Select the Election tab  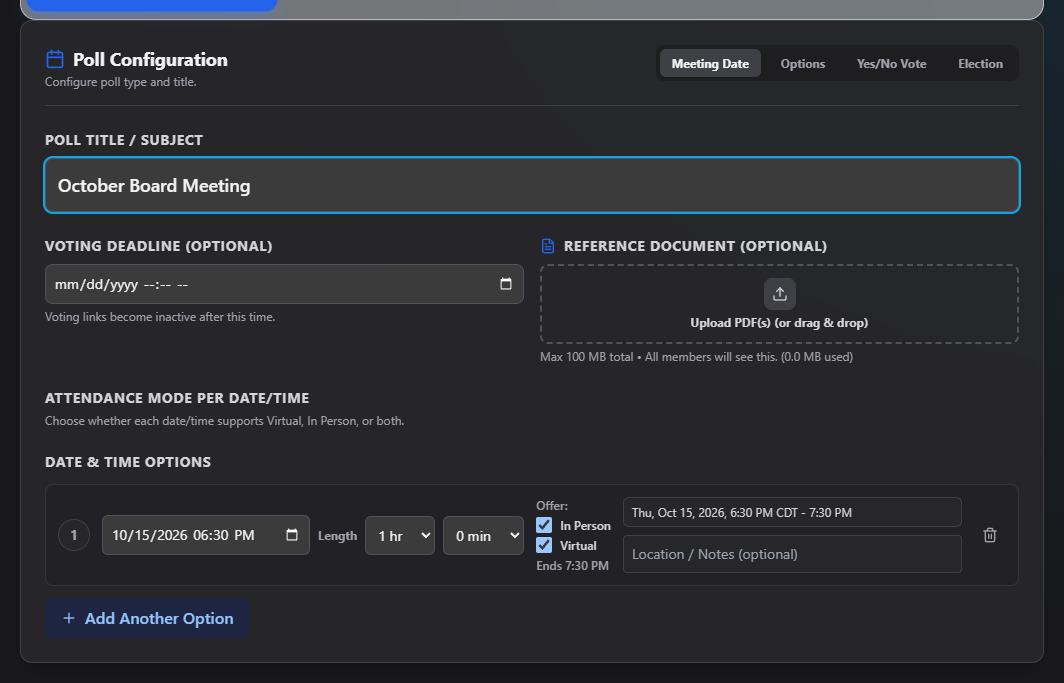coord(981,63)
